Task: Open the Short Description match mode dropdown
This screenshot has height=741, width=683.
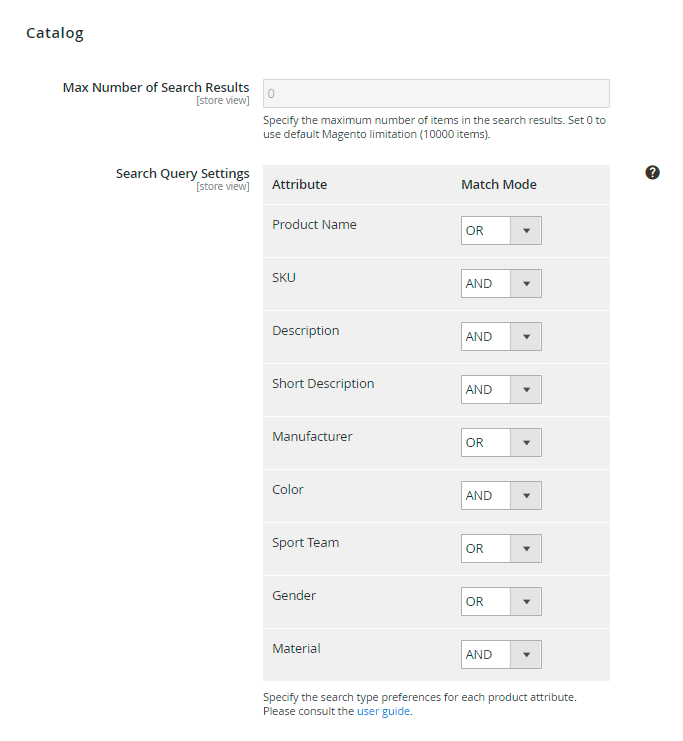Action: (501, 390)
